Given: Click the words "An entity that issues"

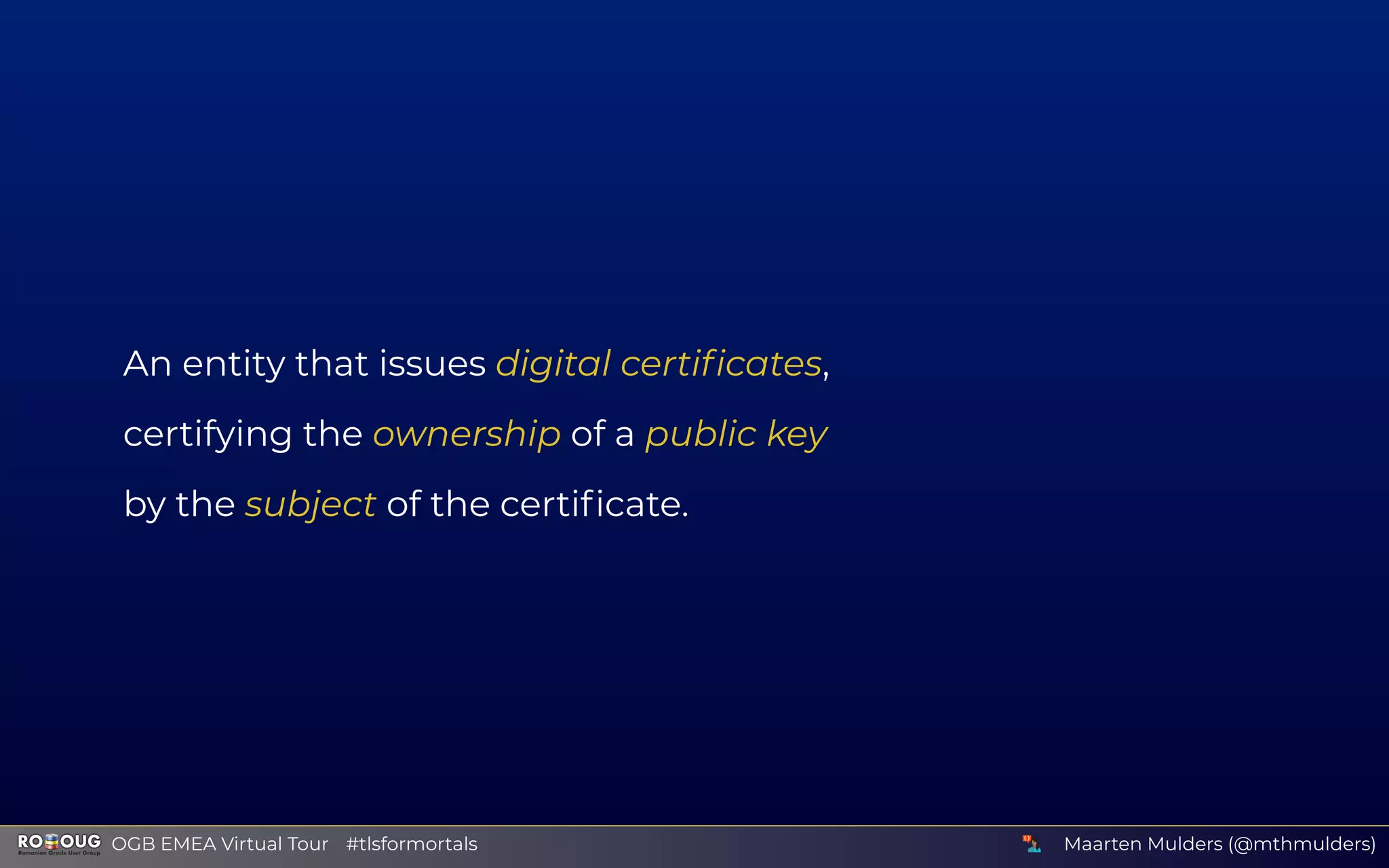Looking at the screenshot, I should tap(305, 364).
